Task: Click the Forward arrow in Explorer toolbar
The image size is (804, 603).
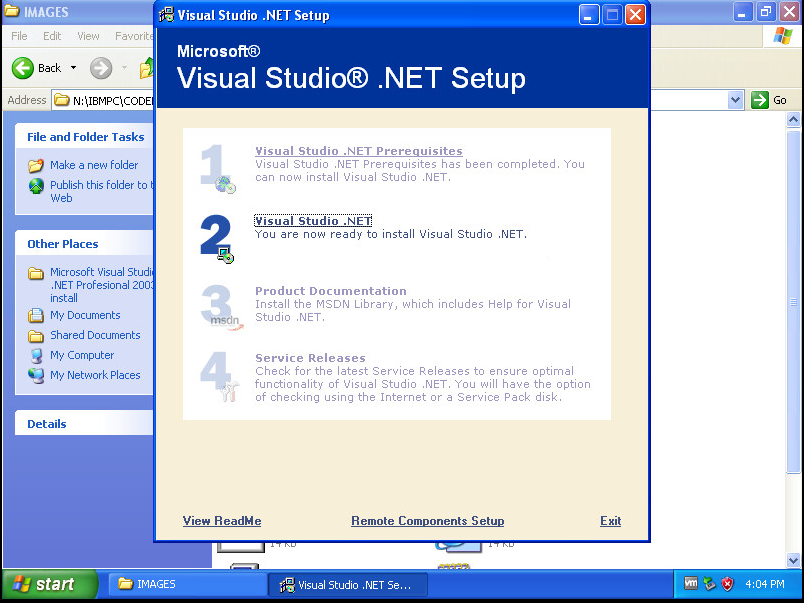Action: click(101, 68)
